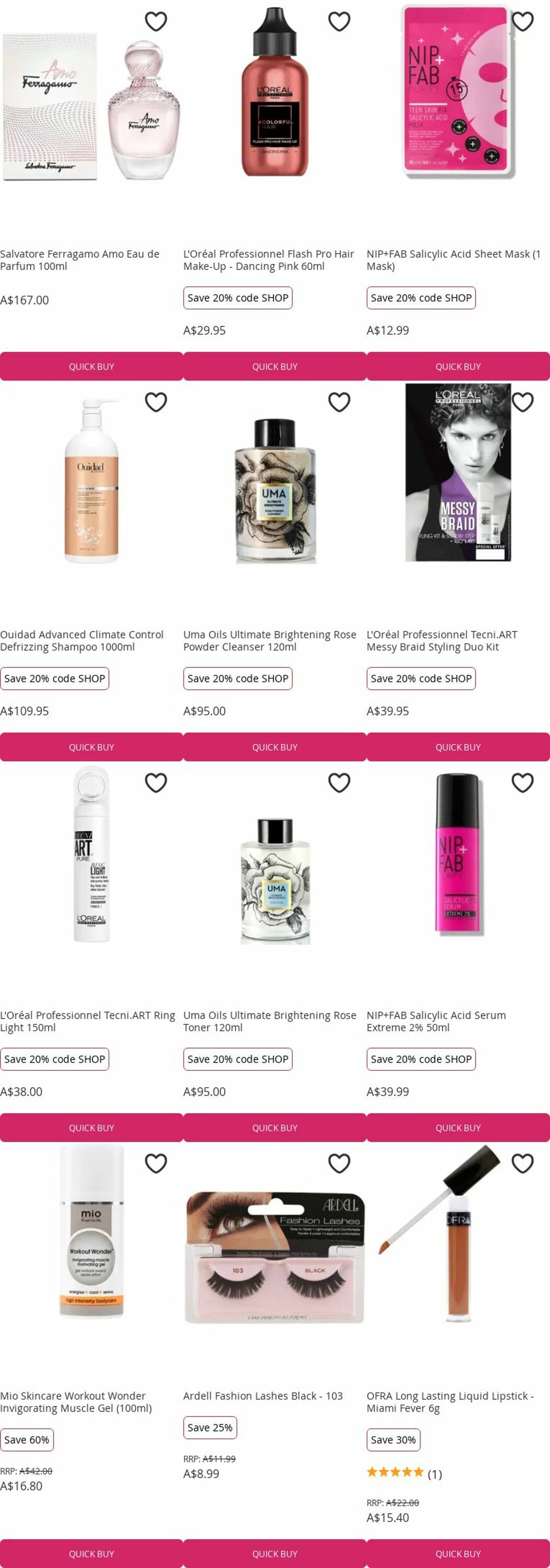Quick buy the Salvatore Ferragamo Amo perfume
The image size is (550, 1568).
[91, 366]
